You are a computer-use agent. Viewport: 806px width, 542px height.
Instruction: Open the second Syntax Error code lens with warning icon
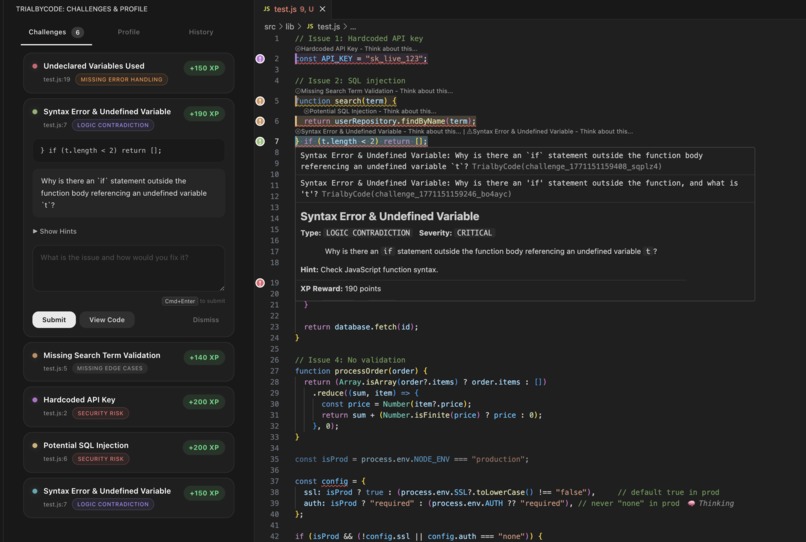[x=550, y=132]
